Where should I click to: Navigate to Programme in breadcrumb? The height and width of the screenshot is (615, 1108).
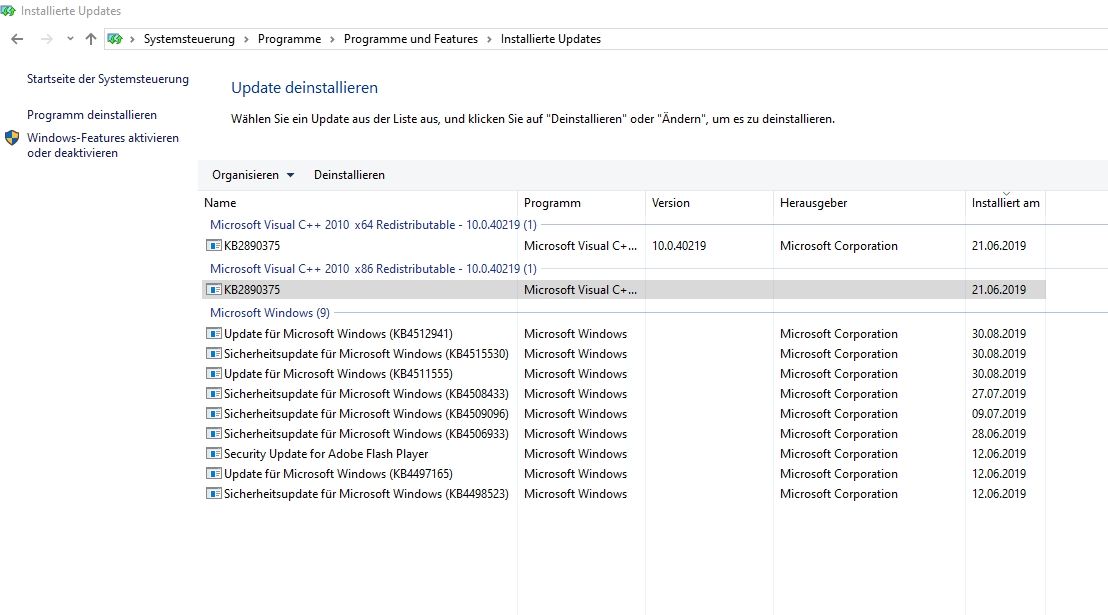point(289,39)
